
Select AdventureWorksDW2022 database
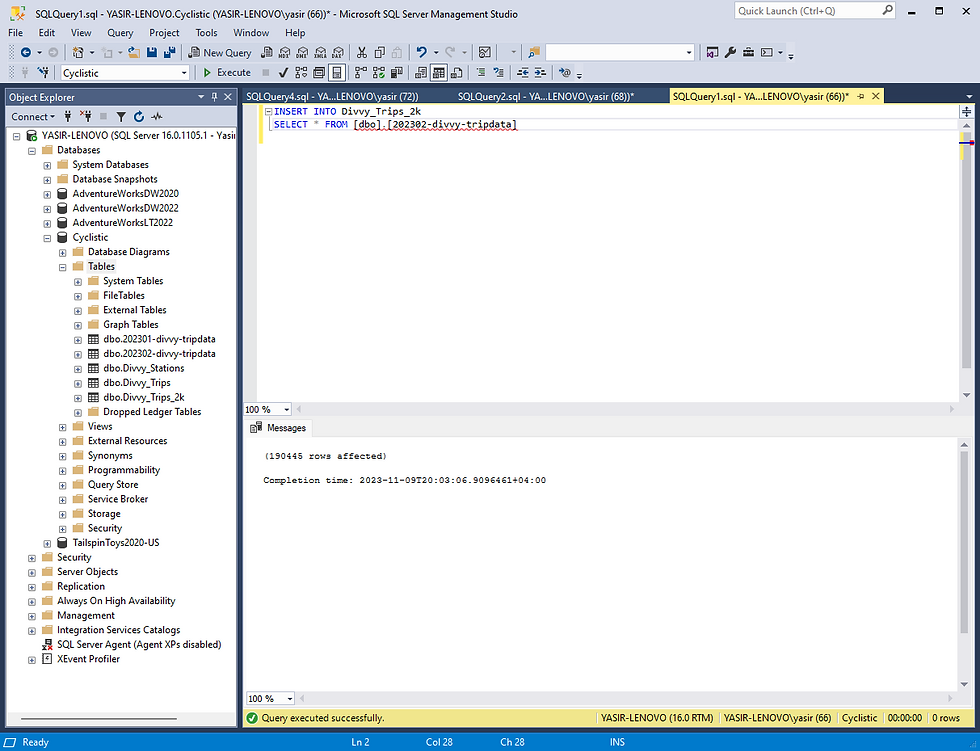point(126,208)
